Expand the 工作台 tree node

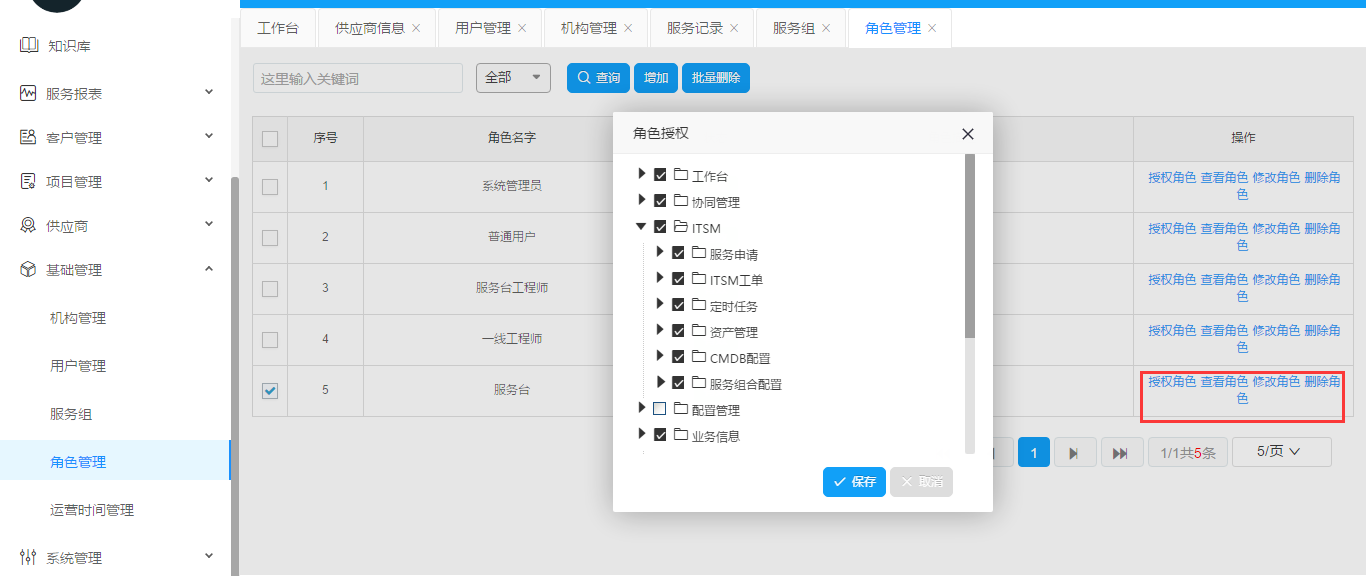tap(641, 175)
